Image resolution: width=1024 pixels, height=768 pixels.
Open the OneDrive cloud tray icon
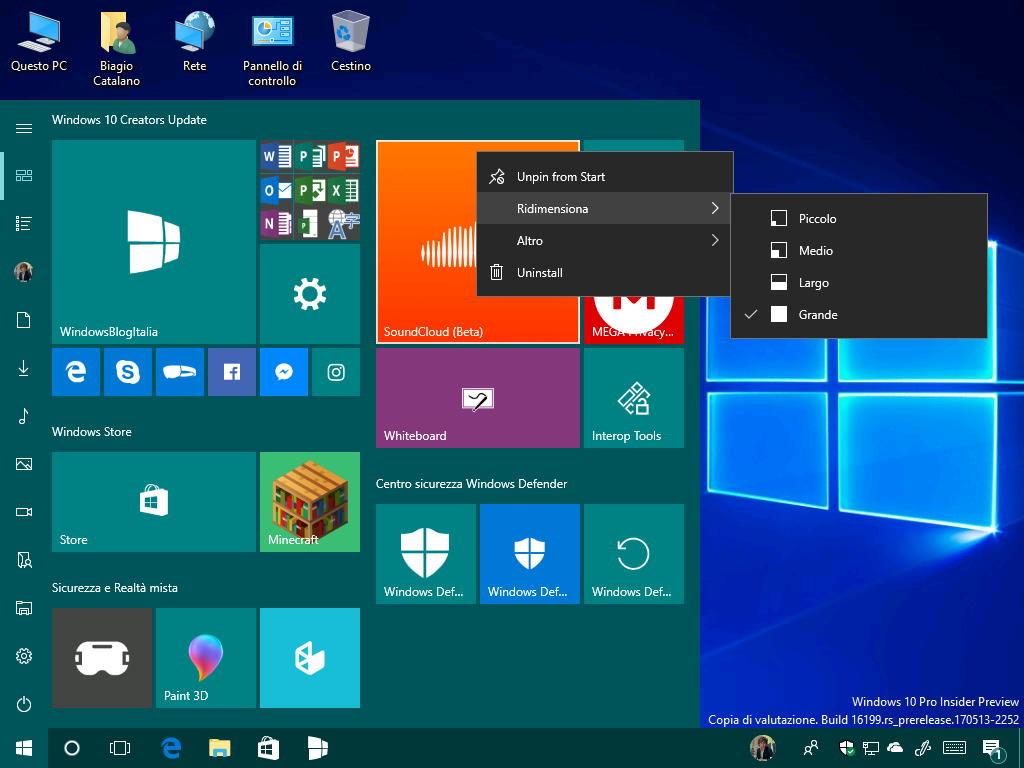click(895, 748)
